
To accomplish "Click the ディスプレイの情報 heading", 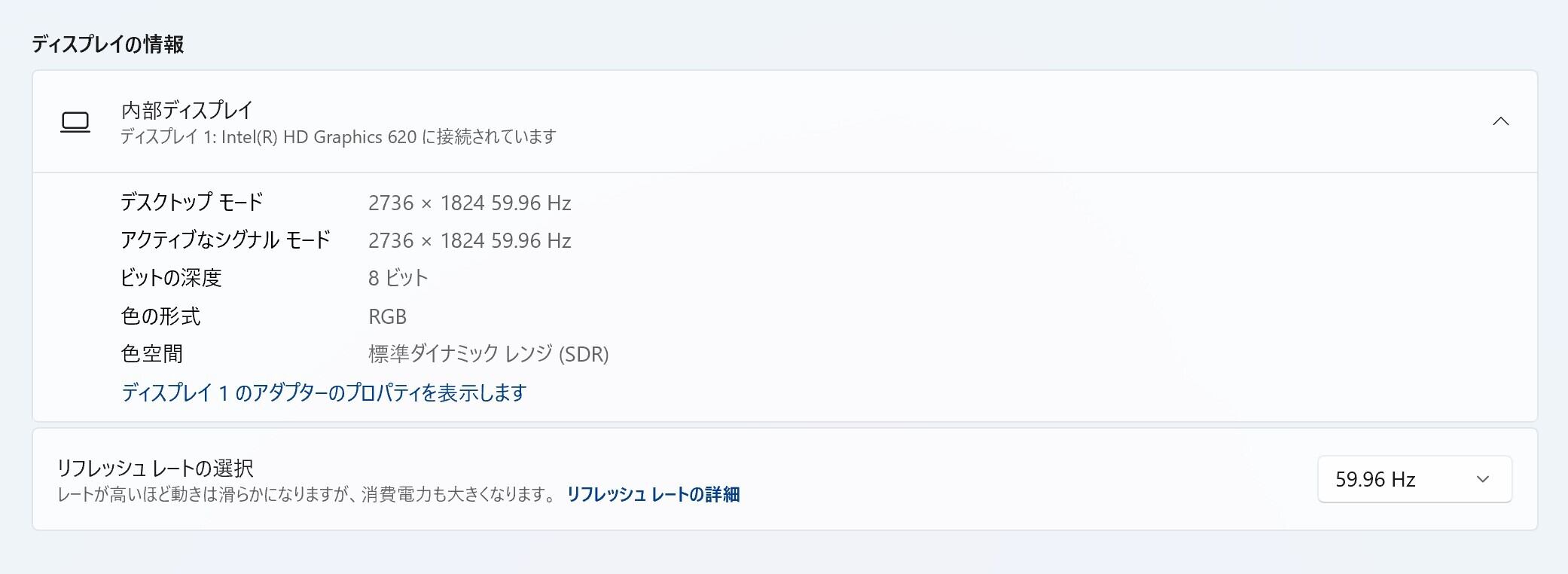I will pos(108,44).
